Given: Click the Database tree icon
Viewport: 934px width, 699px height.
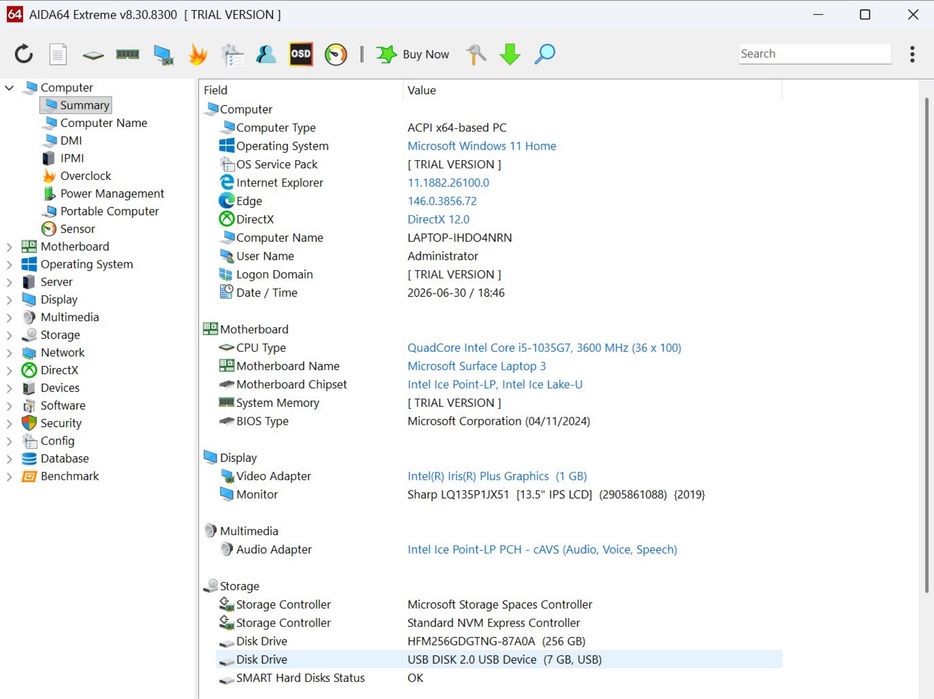Looking at the screenshot, I should point(29,459).
